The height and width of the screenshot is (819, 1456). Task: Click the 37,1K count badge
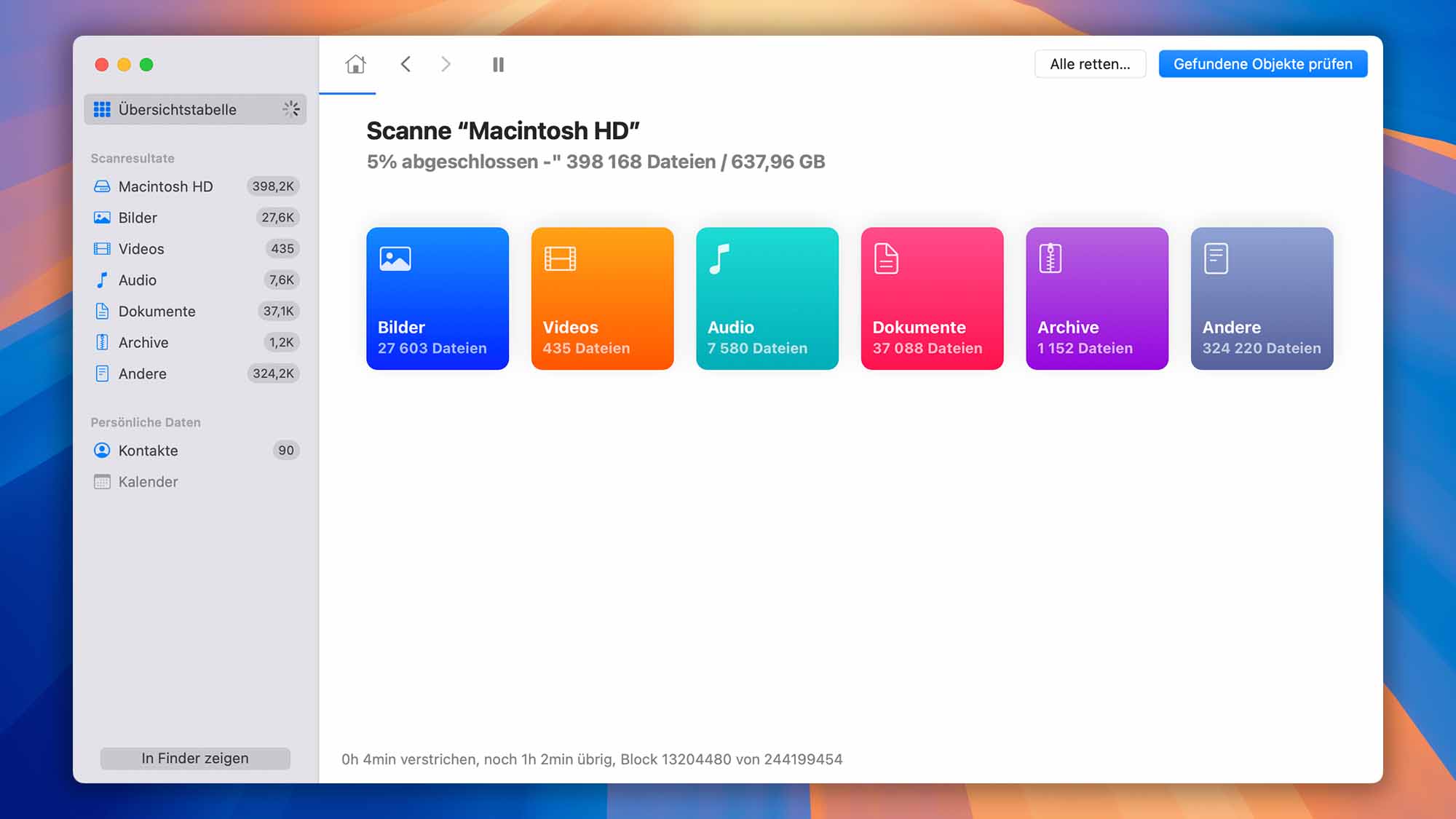click(x=279, y=312)
